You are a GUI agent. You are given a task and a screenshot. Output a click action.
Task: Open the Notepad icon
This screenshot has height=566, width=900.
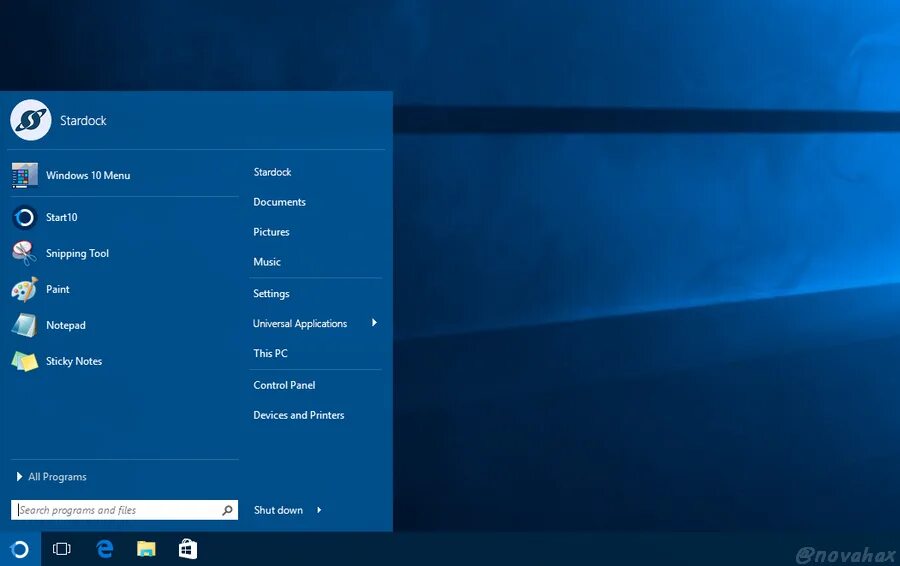(25, 325)
